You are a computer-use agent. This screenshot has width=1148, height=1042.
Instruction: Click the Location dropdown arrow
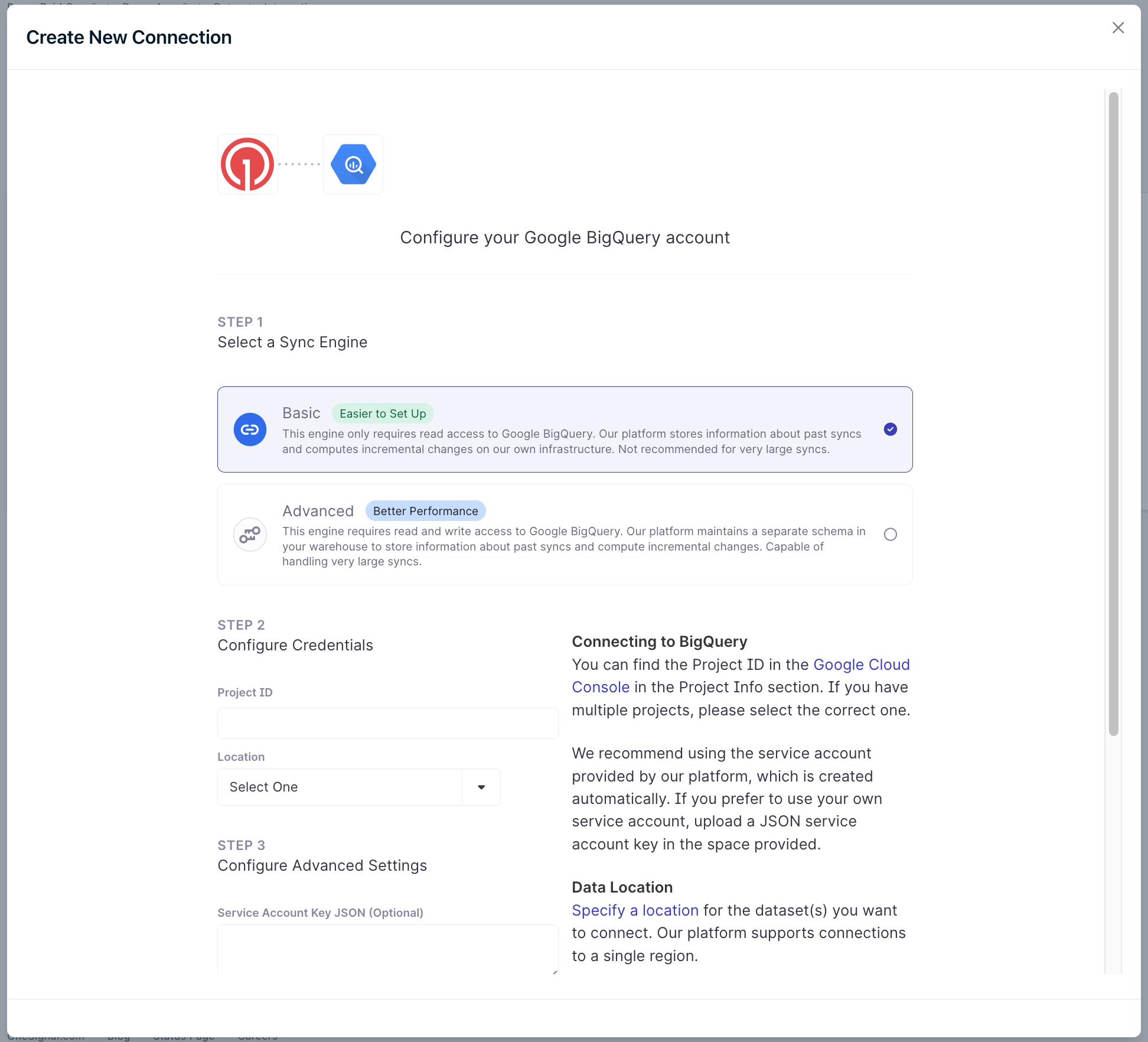(x=481, y=787)
